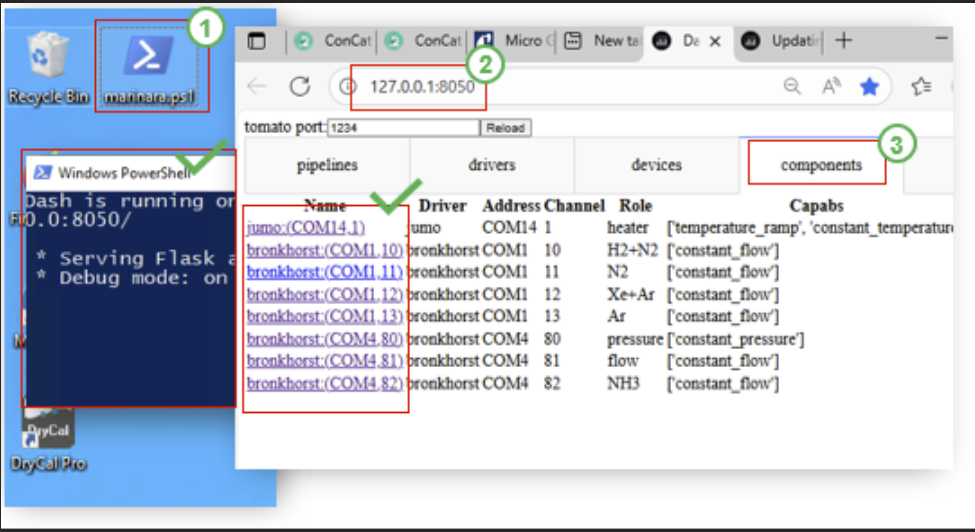
Task: Click the read aloud icon
Action: (x=831, y=87)
